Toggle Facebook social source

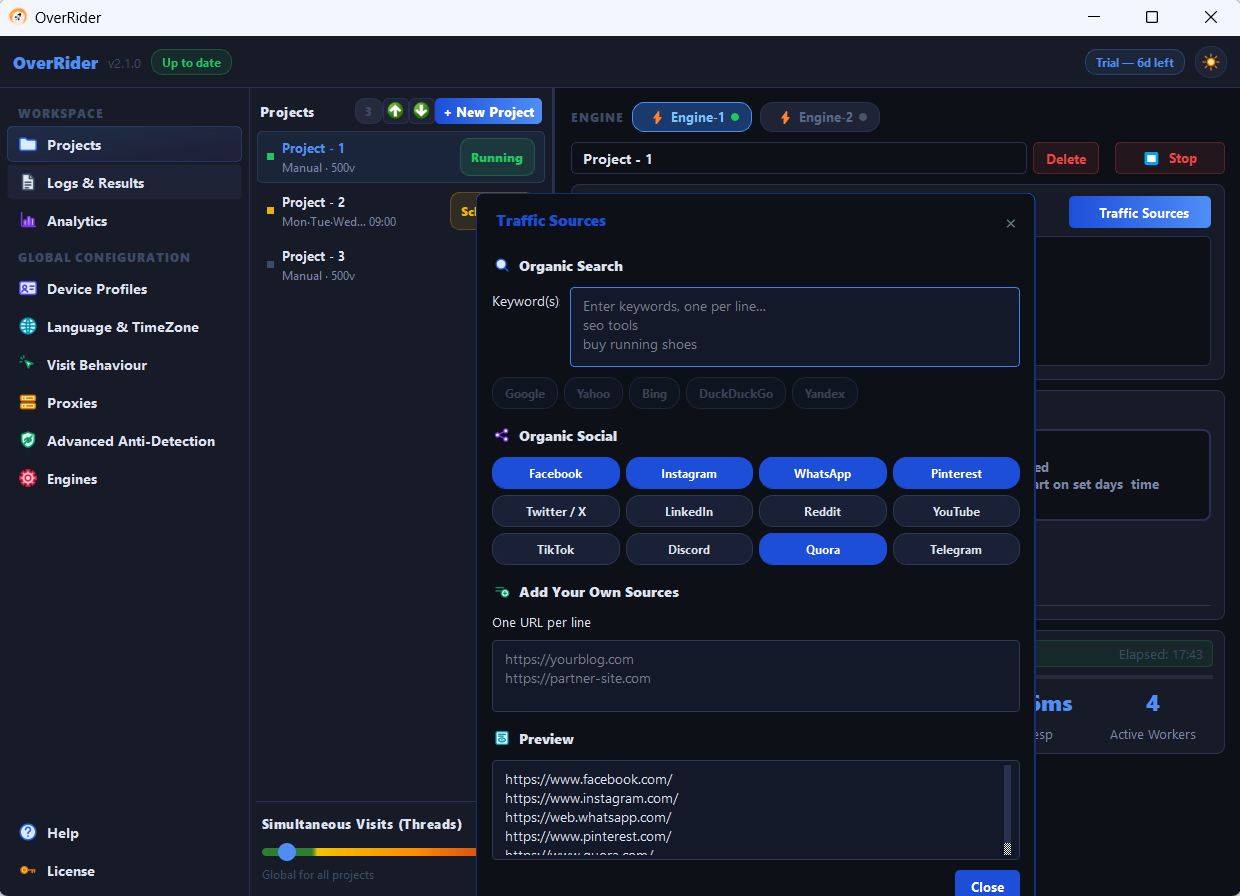click(x=556, y=473)
